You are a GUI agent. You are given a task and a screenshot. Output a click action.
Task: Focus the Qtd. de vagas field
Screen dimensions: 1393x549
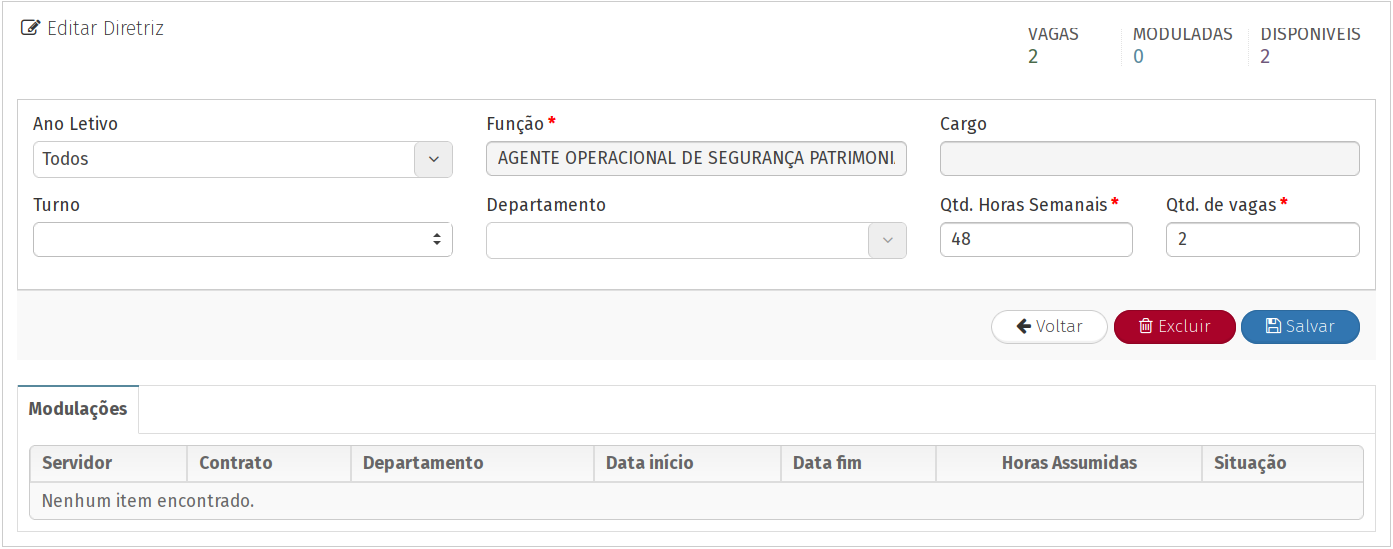tap(1262, 240)
